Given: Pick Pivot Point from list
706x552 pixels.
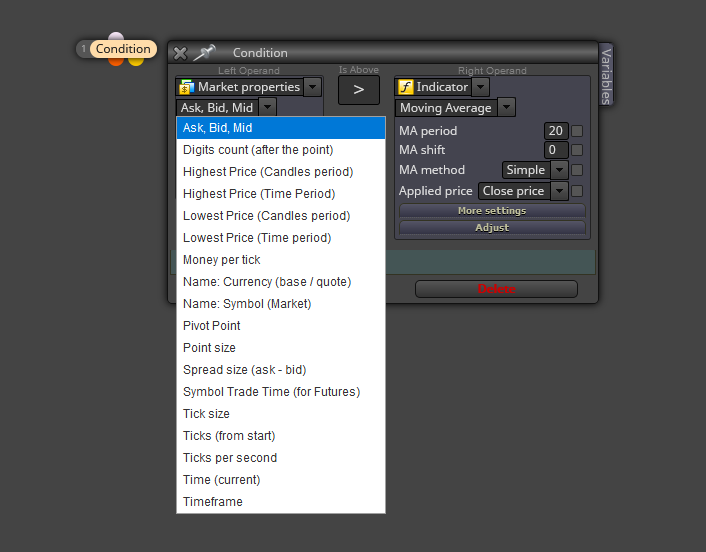Looking at the screenshot, I should [x=281, y=326].
